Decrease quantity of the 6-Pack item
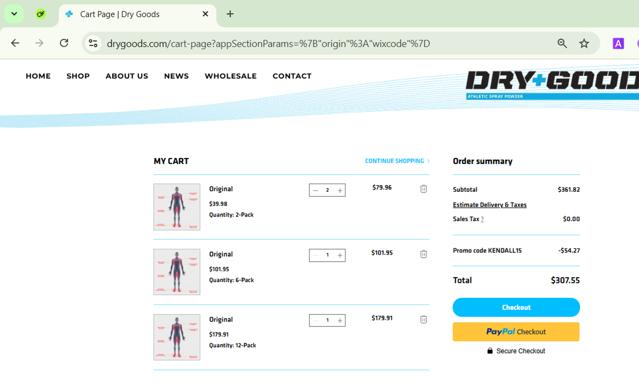The height and width of the screenshot is (384, 639). pos(315,255)
